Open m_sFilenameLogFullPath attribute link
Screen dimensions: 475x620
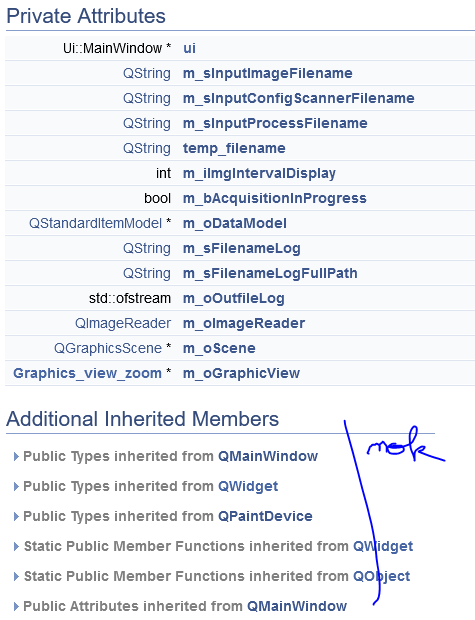click(x=270, y=273)
